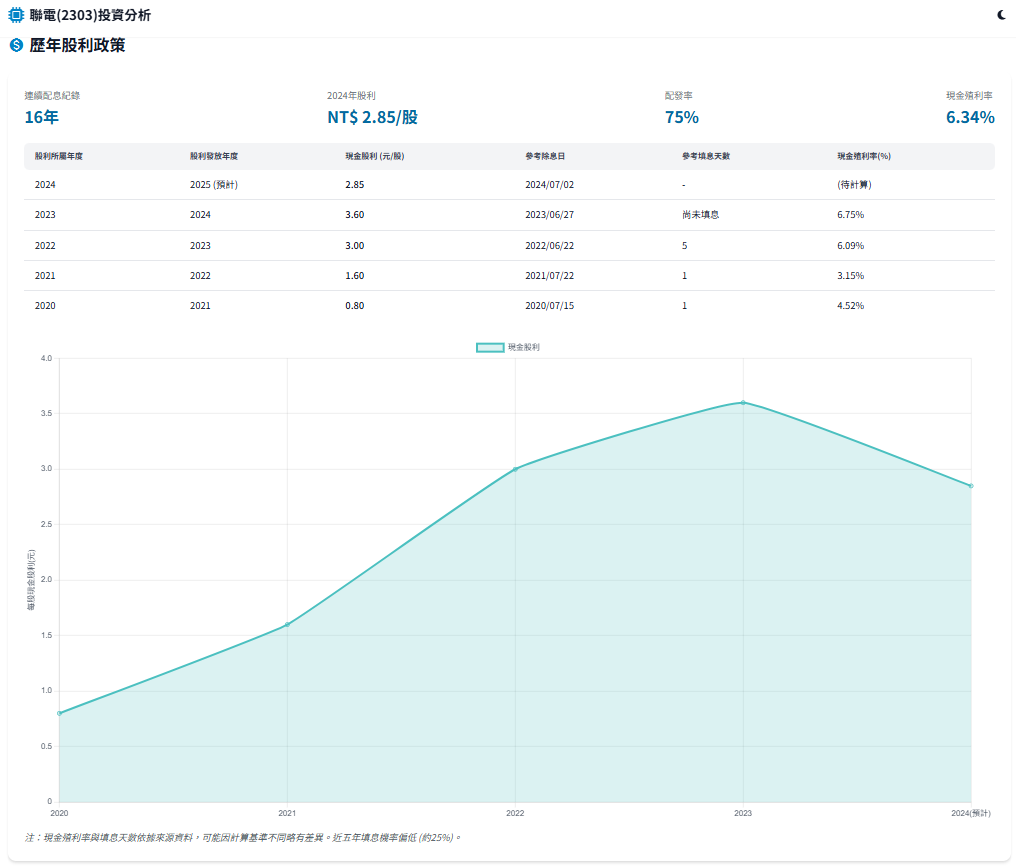Click the 現金股利 legend label
The image size is (1016, 866).
(524, 347)
